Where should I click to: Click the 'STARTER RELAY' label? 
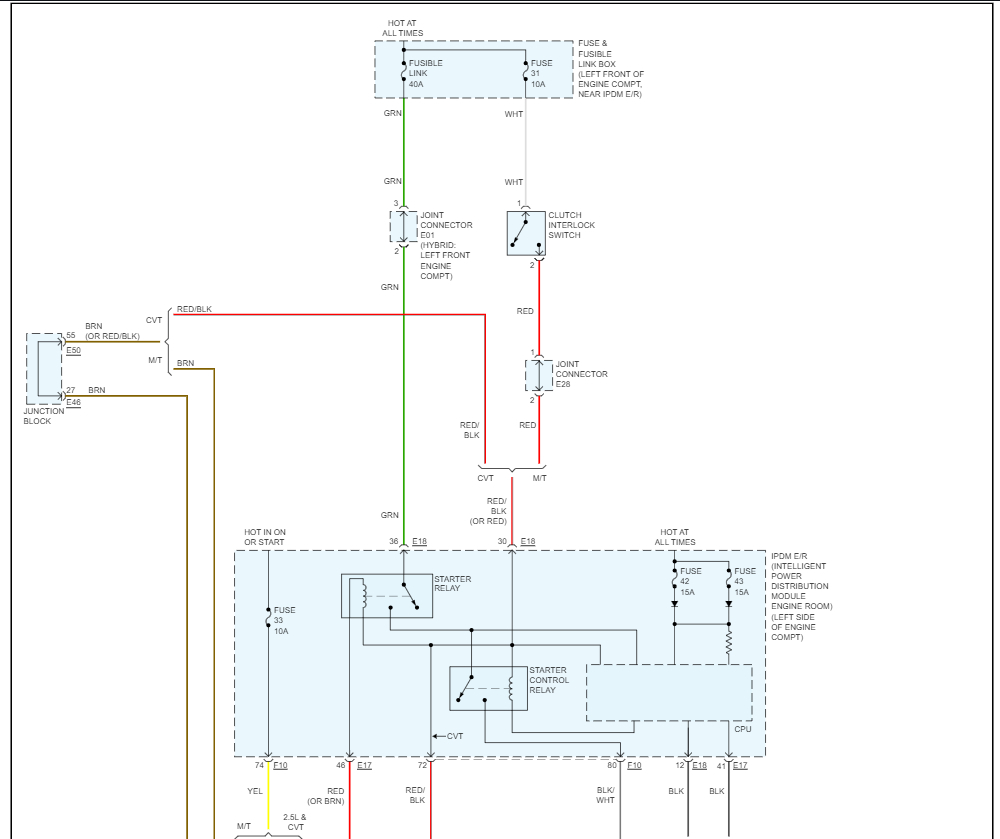coord(453,583)
